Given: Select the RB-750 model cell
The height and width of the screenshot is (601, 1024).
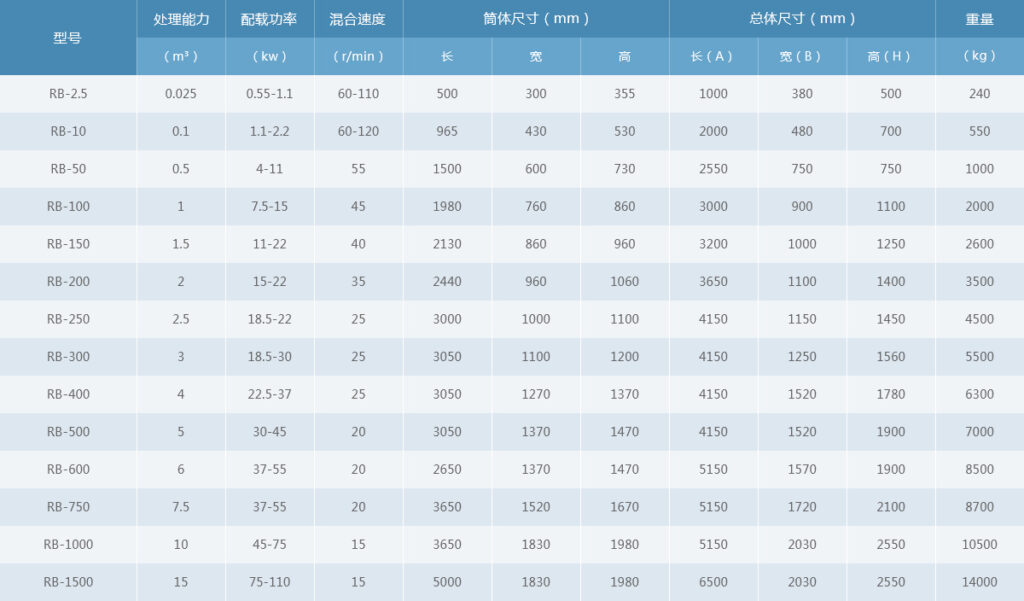Looking at the screenshot, I should click(x=67, y=507).
